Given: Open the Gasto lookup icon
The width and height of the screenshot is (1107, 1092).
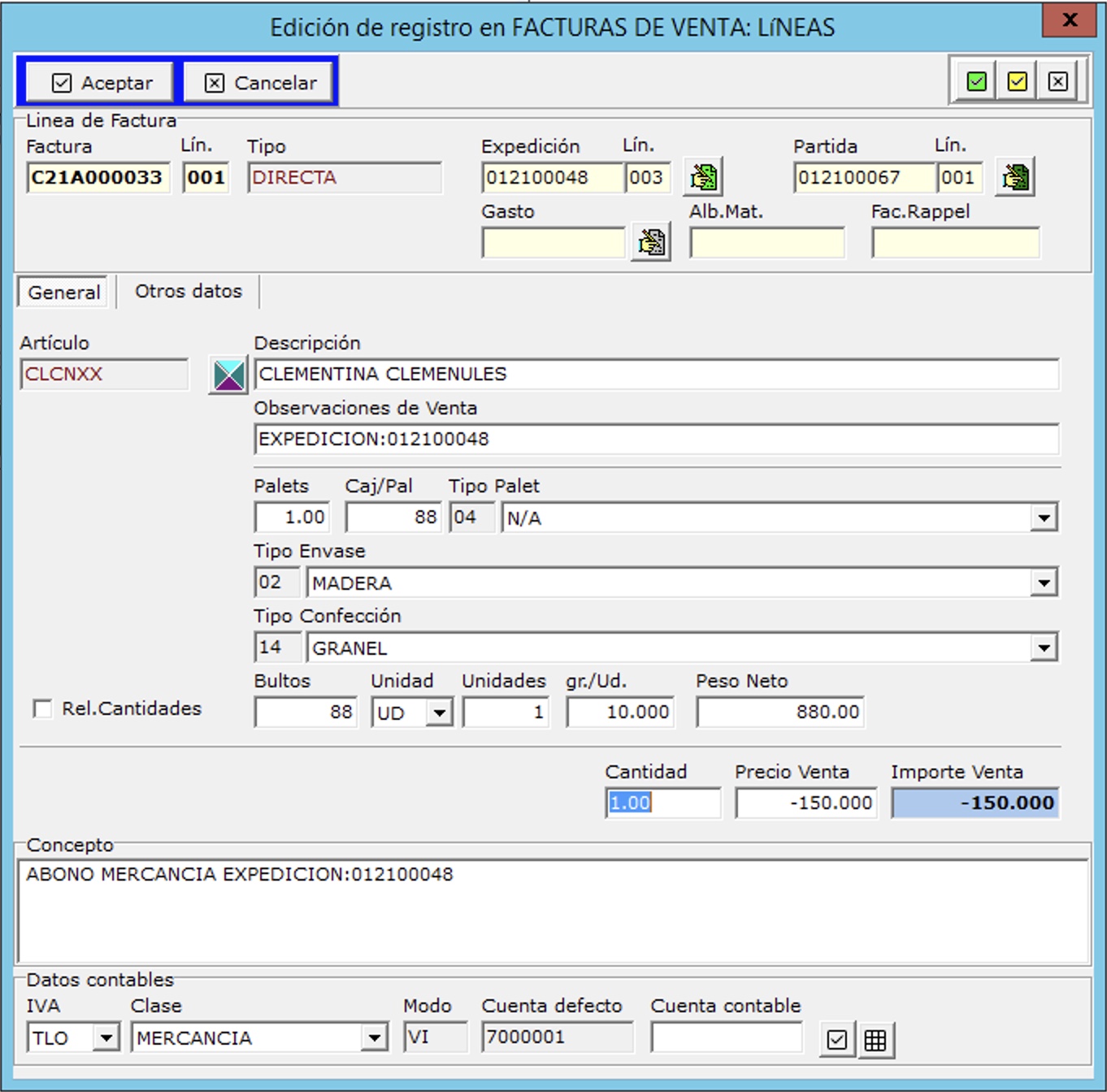Looking at the screenshot, I should [651, 242].
